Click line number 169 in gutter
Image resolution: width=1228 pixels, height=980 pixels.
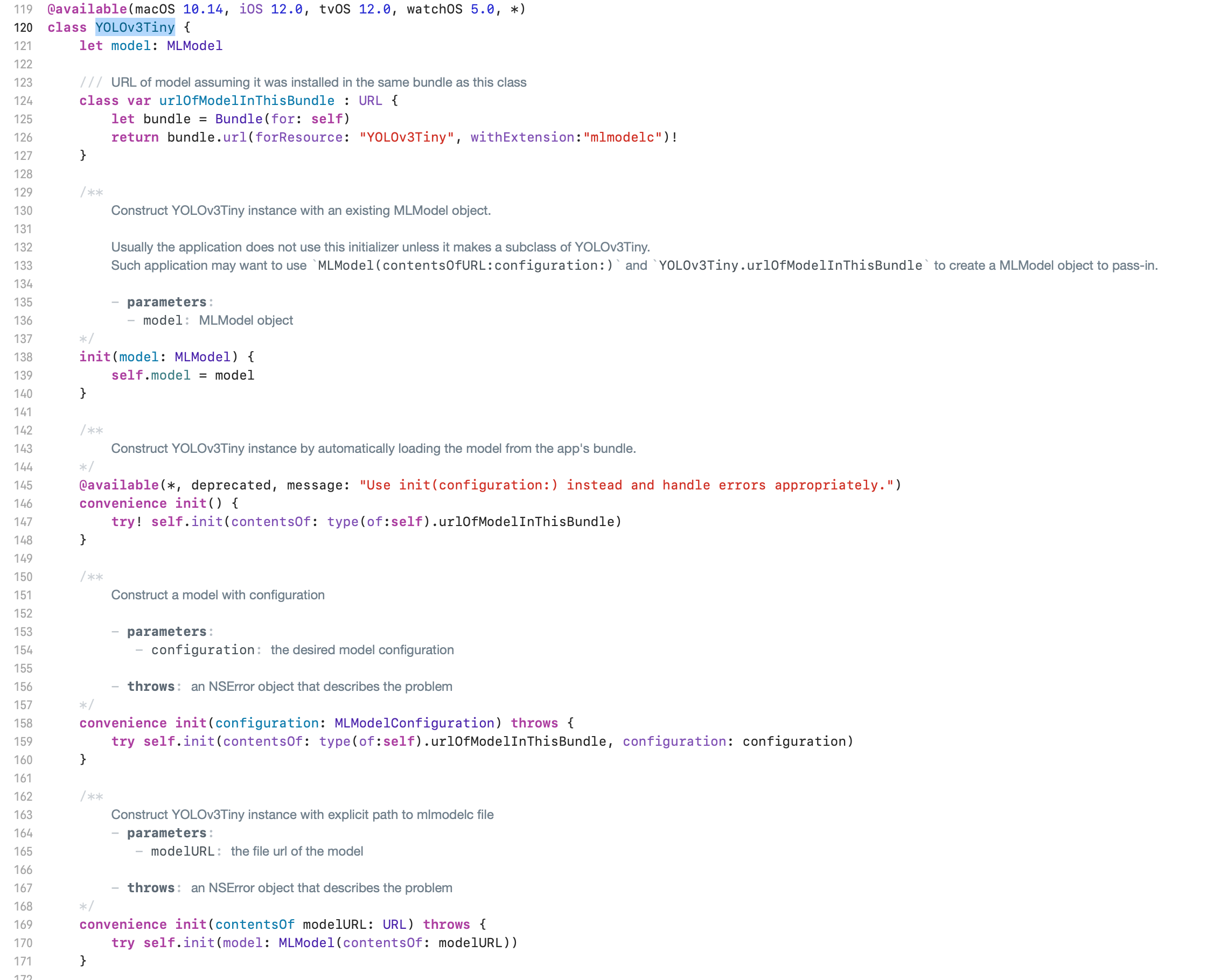(23, 925)
